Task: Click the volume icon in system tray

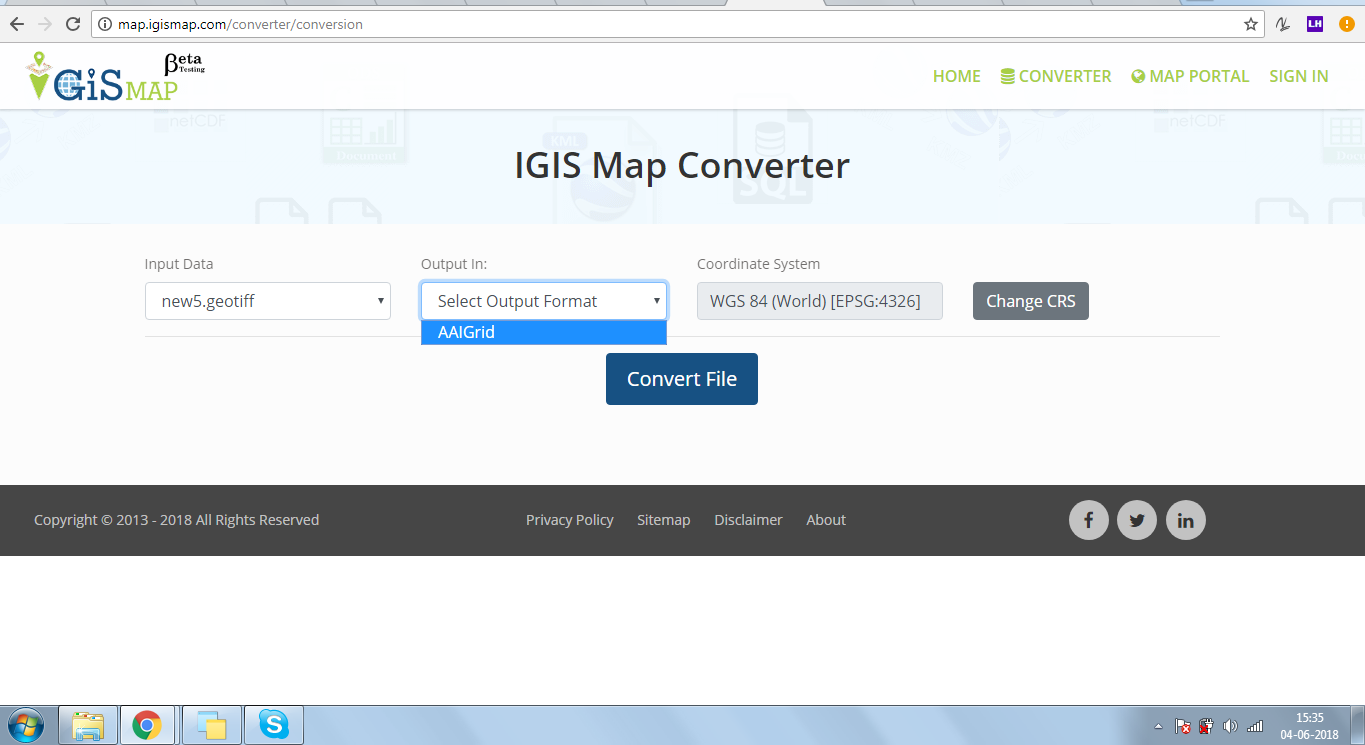Action: [1230, 726]
